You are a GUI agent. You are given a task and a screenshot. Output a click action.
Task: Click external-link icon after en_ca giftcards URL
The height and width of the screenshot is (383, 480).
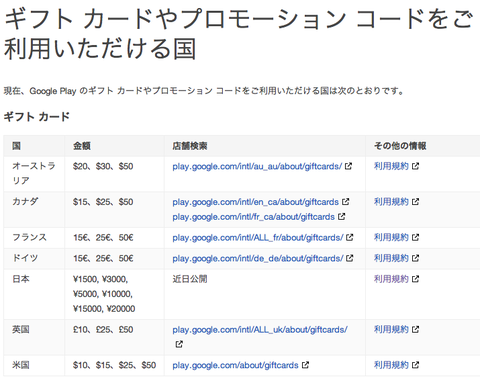point(346,201)
